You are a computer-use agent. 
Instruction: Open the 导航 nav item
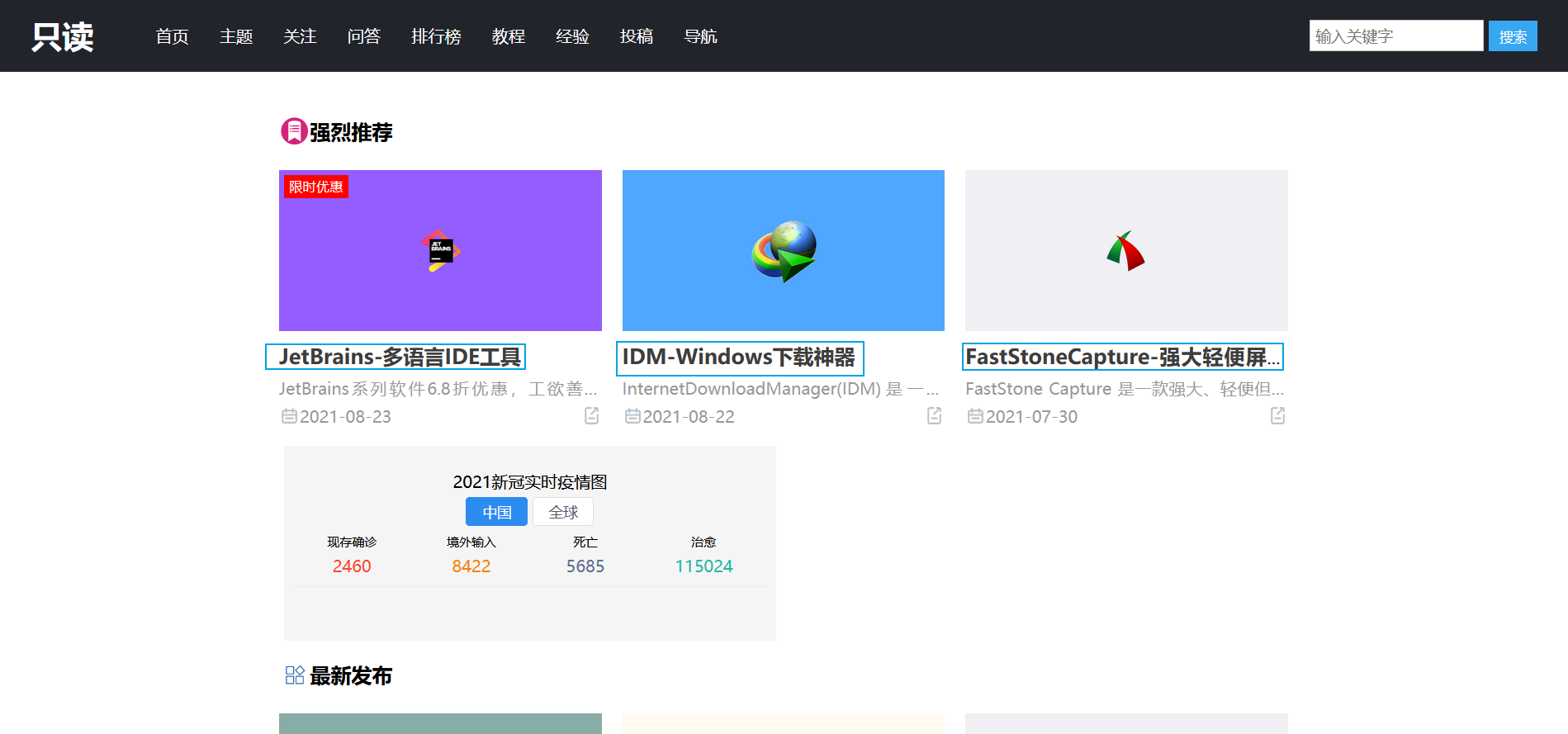[700, 36]
